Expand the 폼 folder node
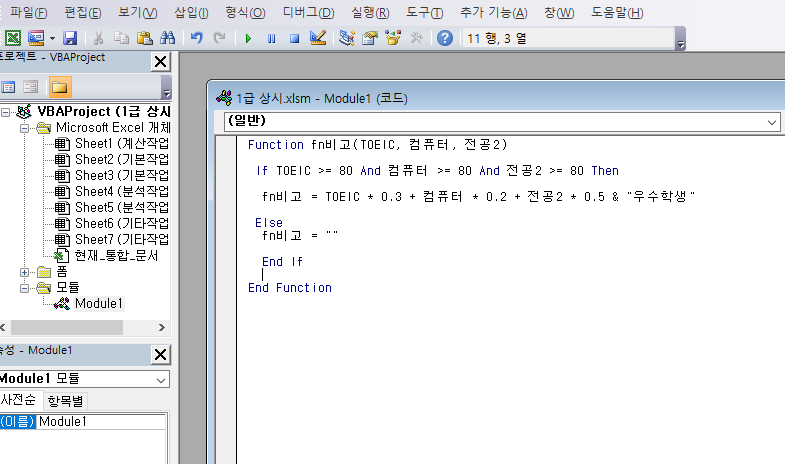 click(x=25, y=271)
